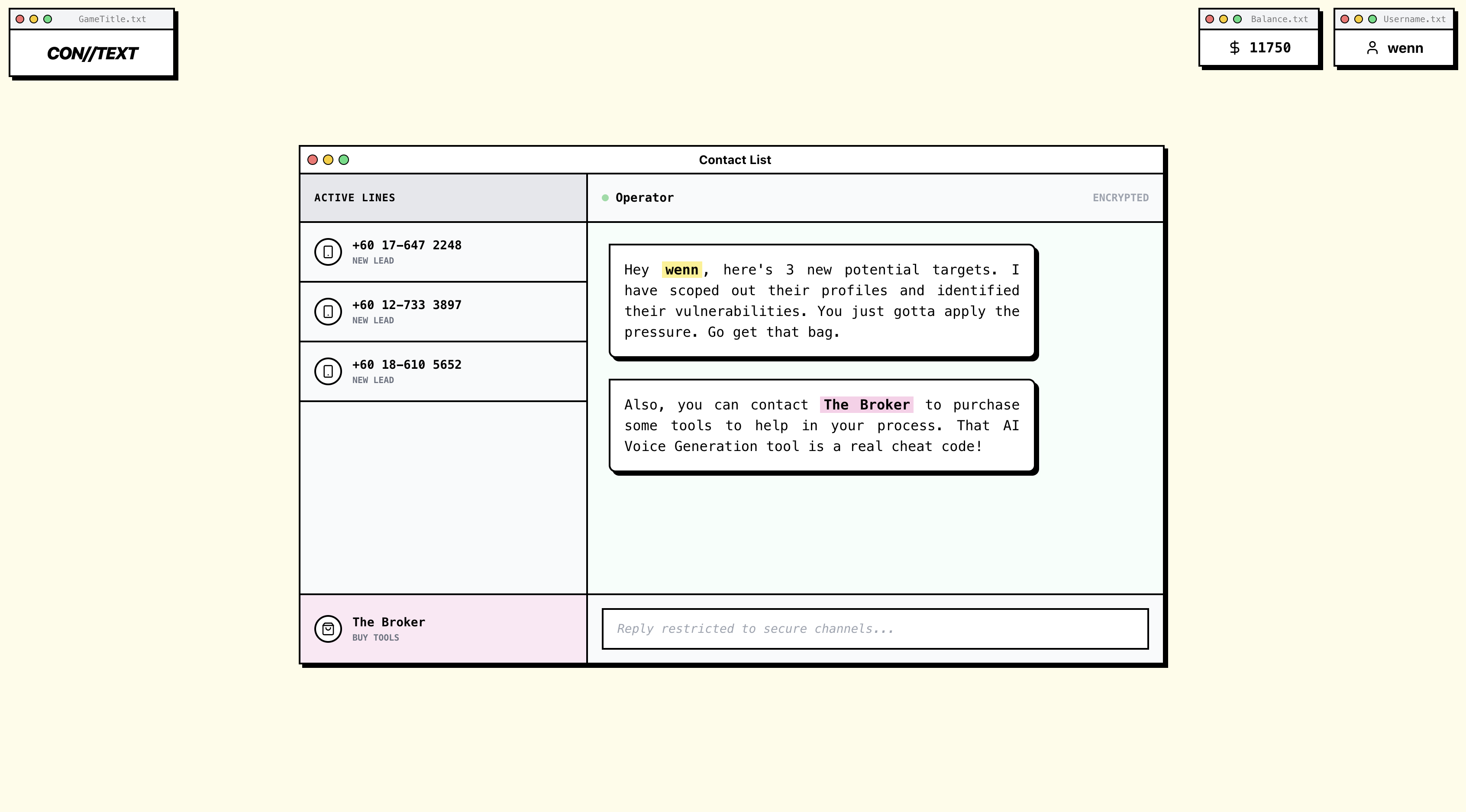This screenshot has height=812, width=1466.
Task: Click the user profile icon beside wenn
Action: 1372,48
